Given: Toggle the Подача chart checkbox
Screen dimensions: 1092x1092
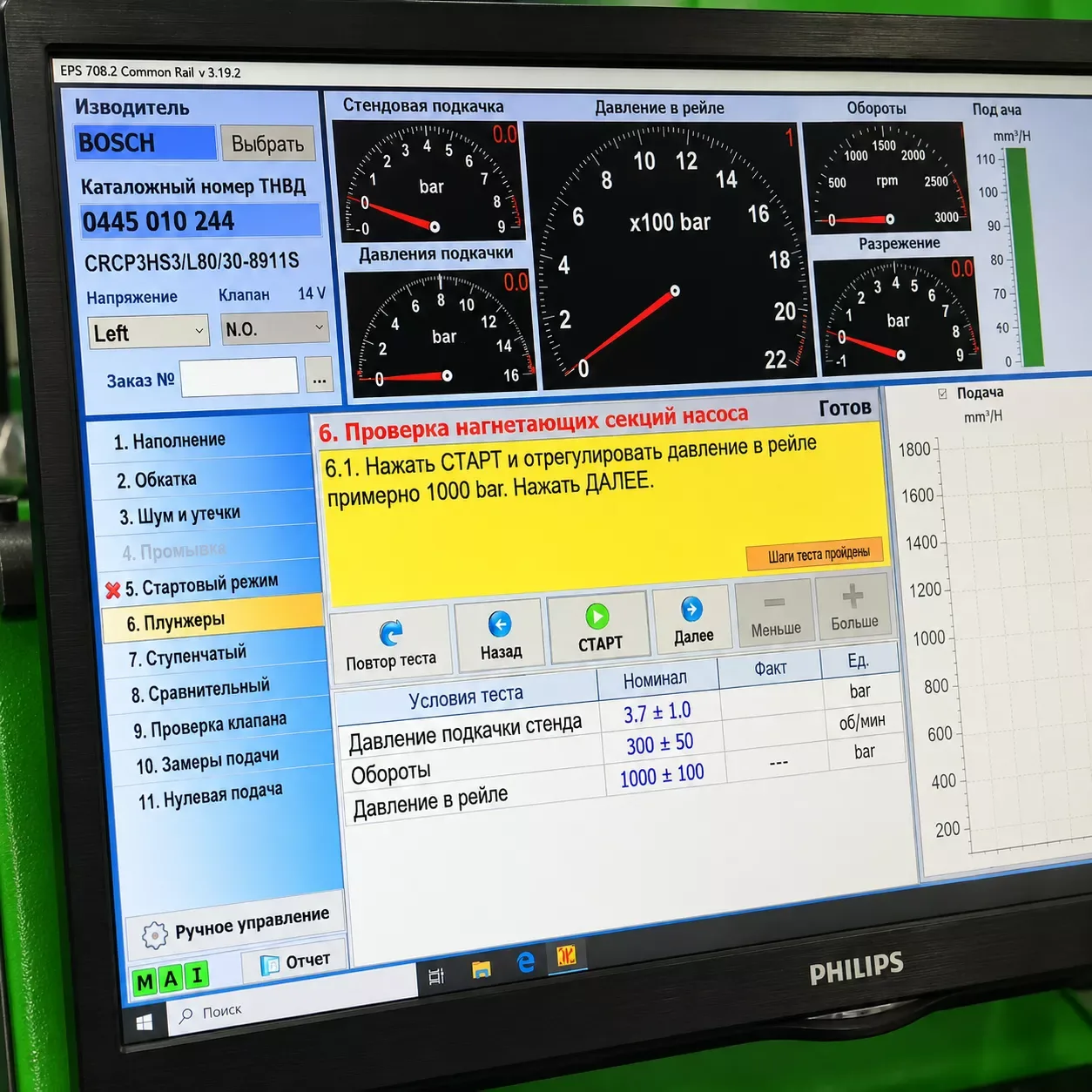Looking at the screenshot, I should click(x=942, y=394).
